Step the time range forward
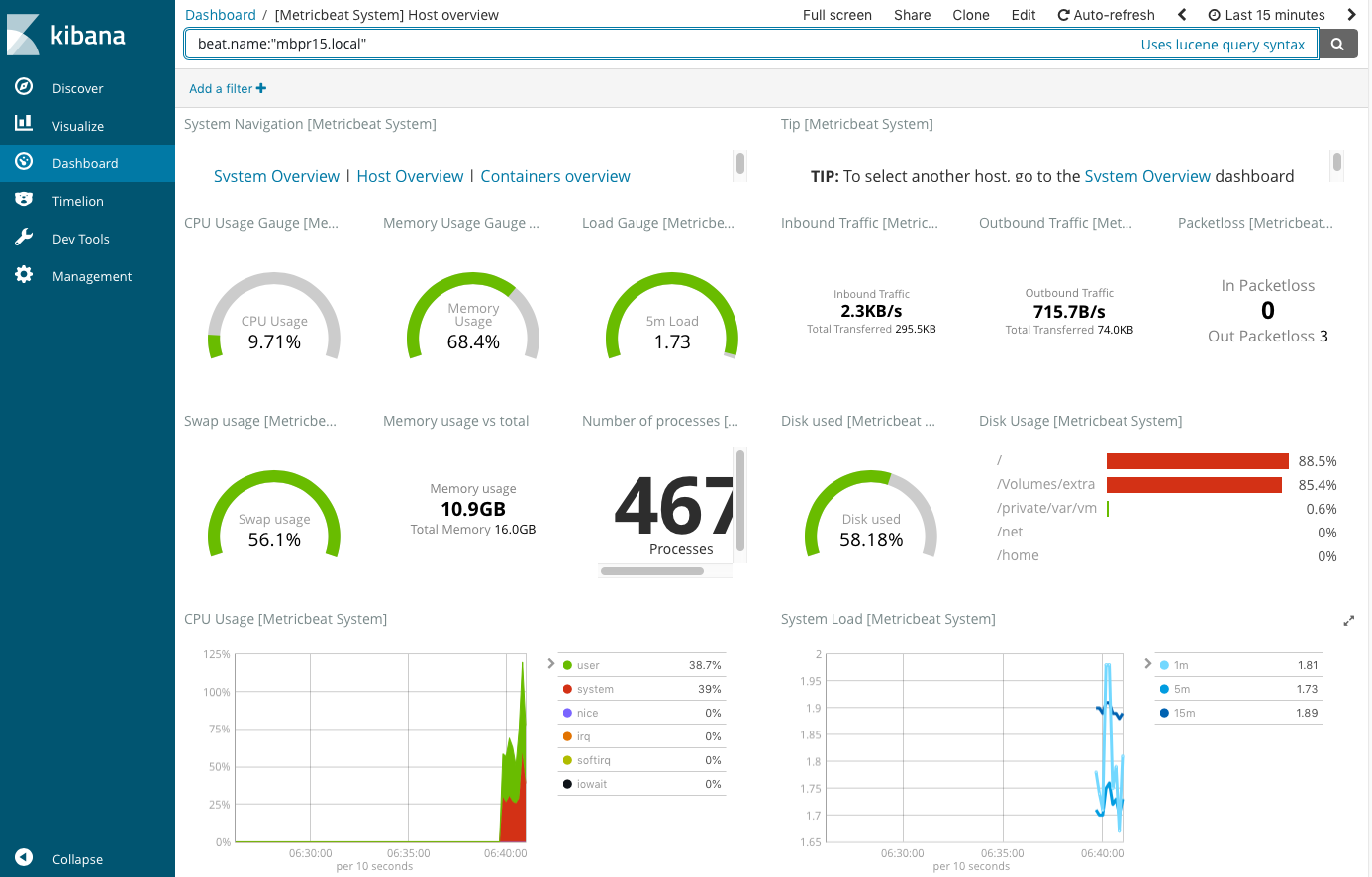 coord(1351,15)
